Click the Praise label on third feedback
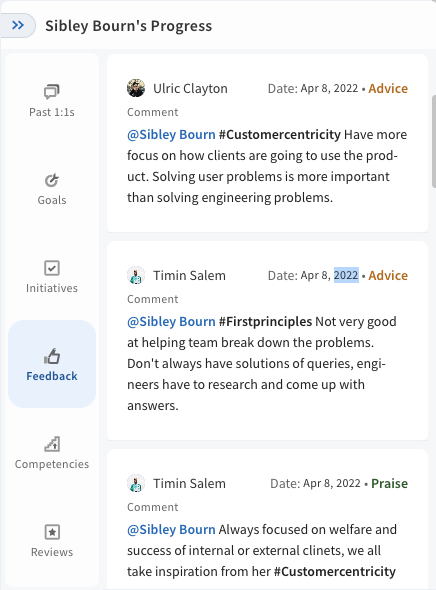The height and width of the screenshot is (590, 436). tap(389, 483)
